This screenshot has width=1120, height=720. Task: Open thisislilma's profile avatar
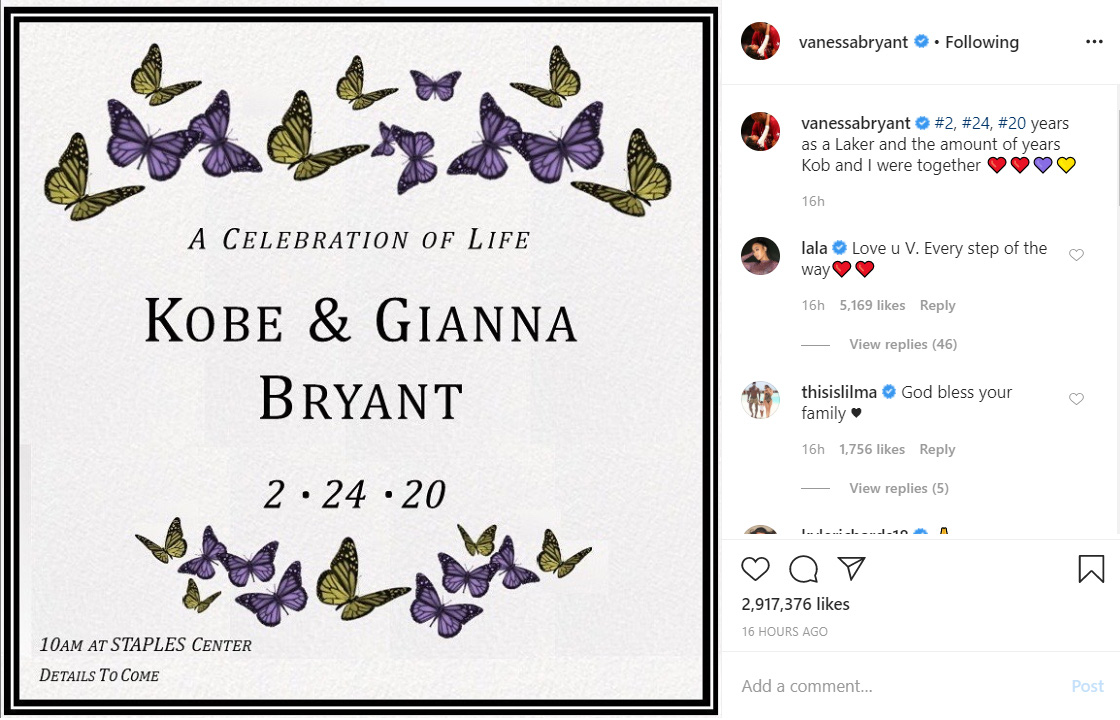pyautogui.click(x=761, y=399)
